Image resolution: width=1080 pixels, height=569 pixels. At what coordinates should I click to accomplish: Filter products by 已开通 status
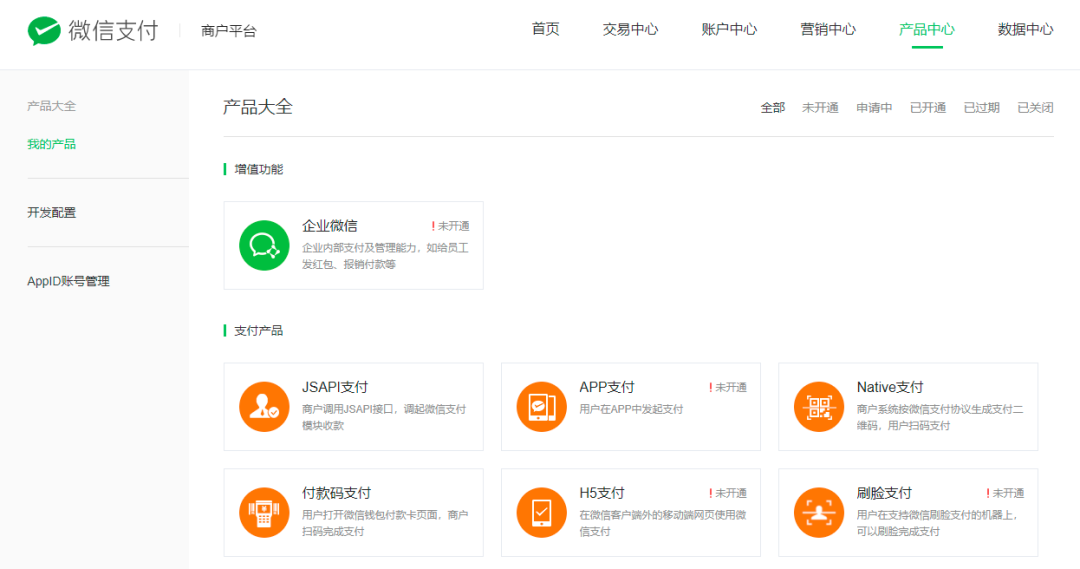(928, 107)
